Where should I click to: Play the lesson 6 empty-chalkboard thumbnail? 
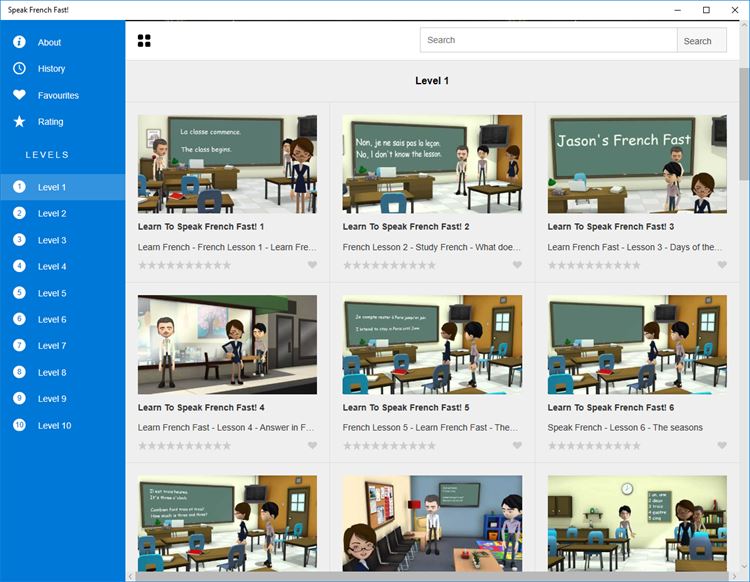pyautogui.click(x=637, y=344)
